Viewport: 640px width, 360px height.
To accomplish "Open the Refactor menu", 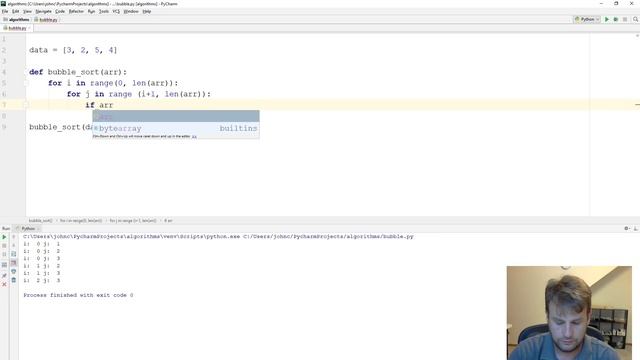I will (x=76, y=11).
